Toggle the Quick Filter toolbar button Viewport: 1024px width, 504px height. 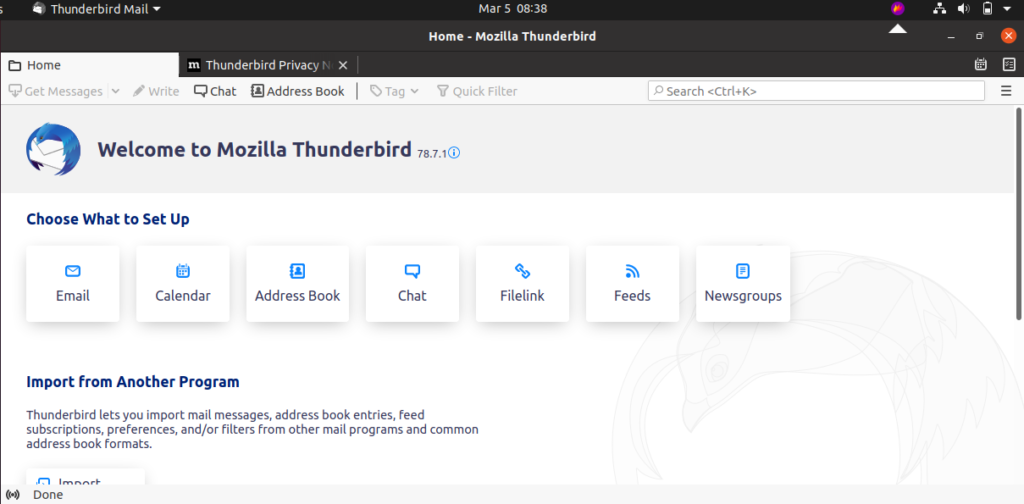coord(477,91)
